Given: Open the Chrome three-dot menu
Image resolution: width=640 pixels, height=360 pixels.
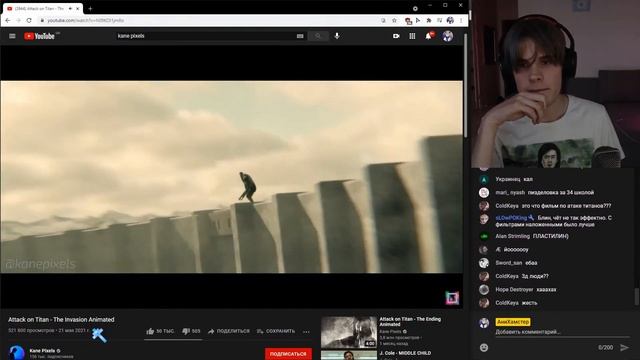Looking at the screenshot, I should pyautogui.click(x=461, y=20).
